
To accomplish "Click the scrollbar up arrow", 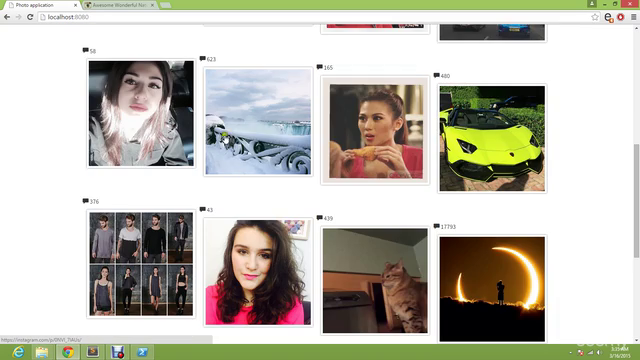I will click(x=636, y=28).
